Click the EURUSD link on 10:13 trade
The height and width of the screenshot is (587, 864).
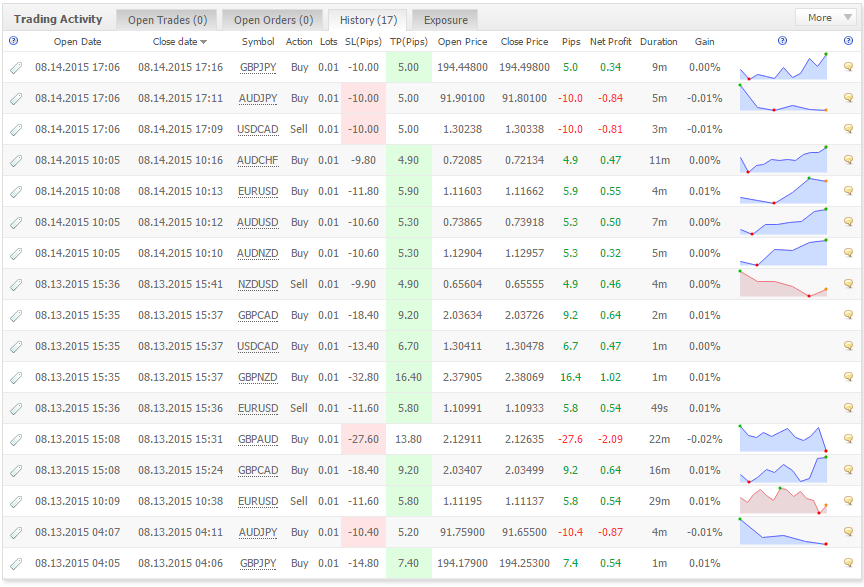coord(257,191)
